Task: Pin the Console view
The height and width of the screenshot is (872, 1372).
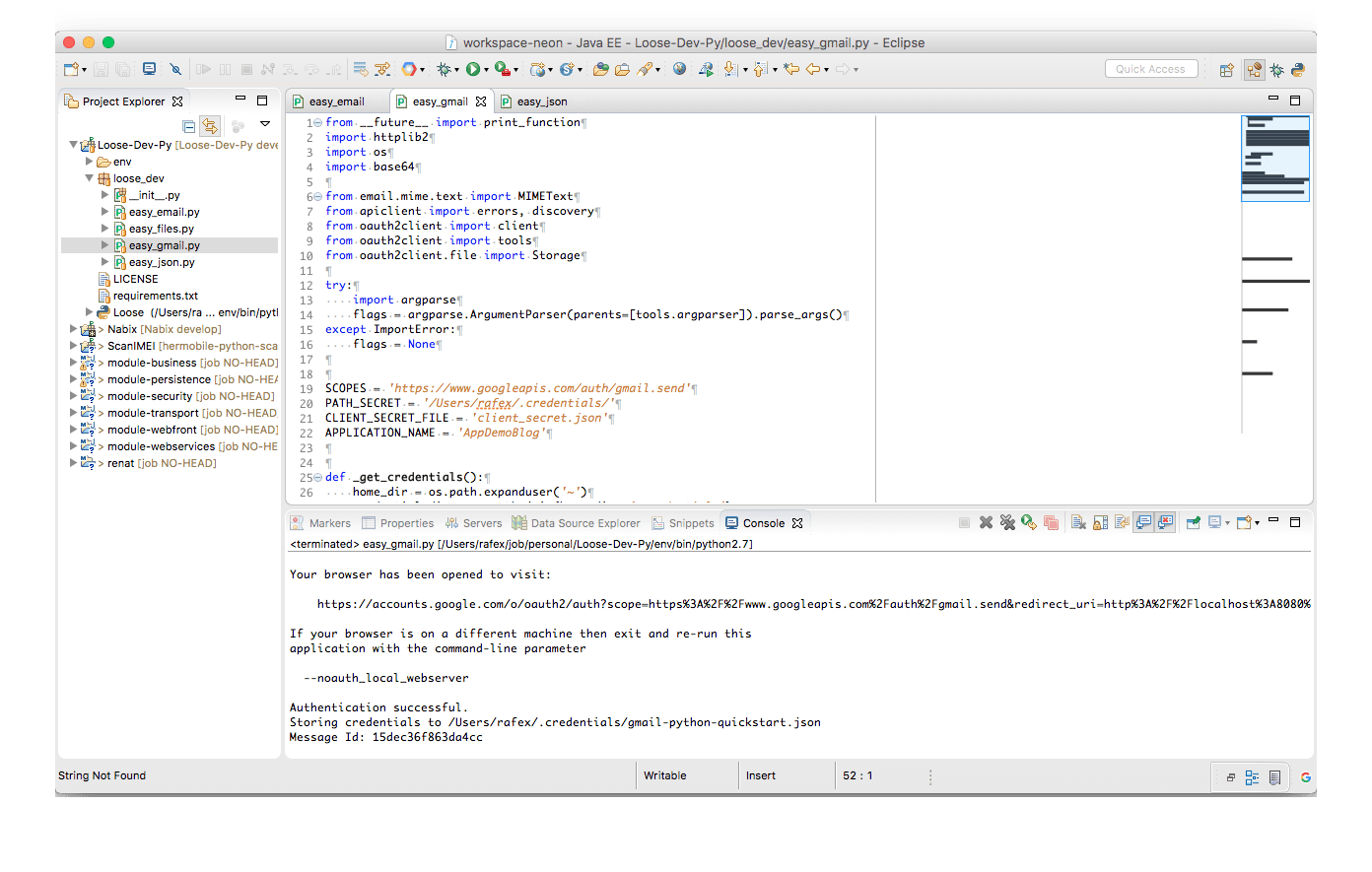Action: click(1194, 522)
